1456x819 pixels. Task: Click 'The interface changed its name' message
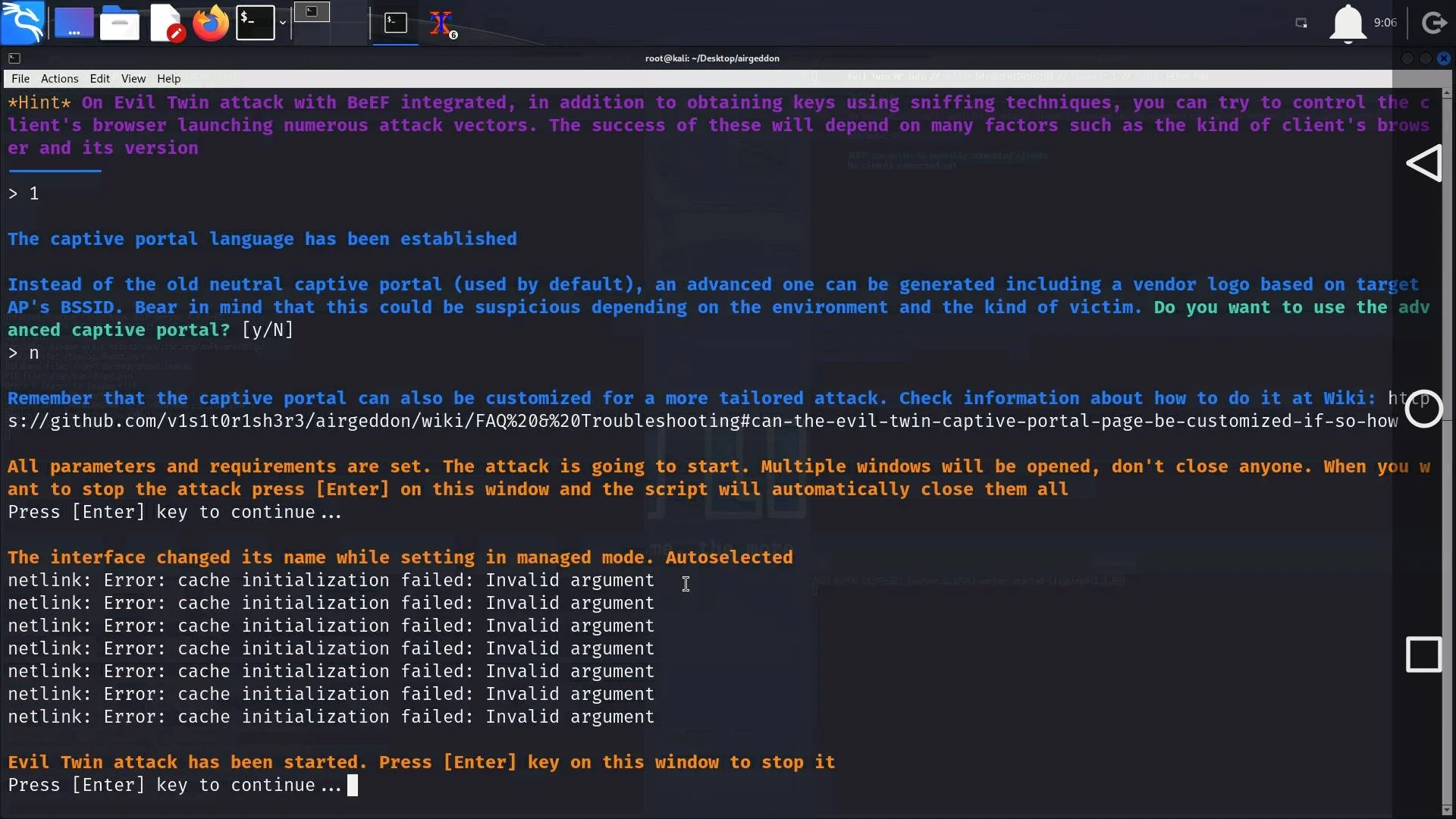point(400,557)
